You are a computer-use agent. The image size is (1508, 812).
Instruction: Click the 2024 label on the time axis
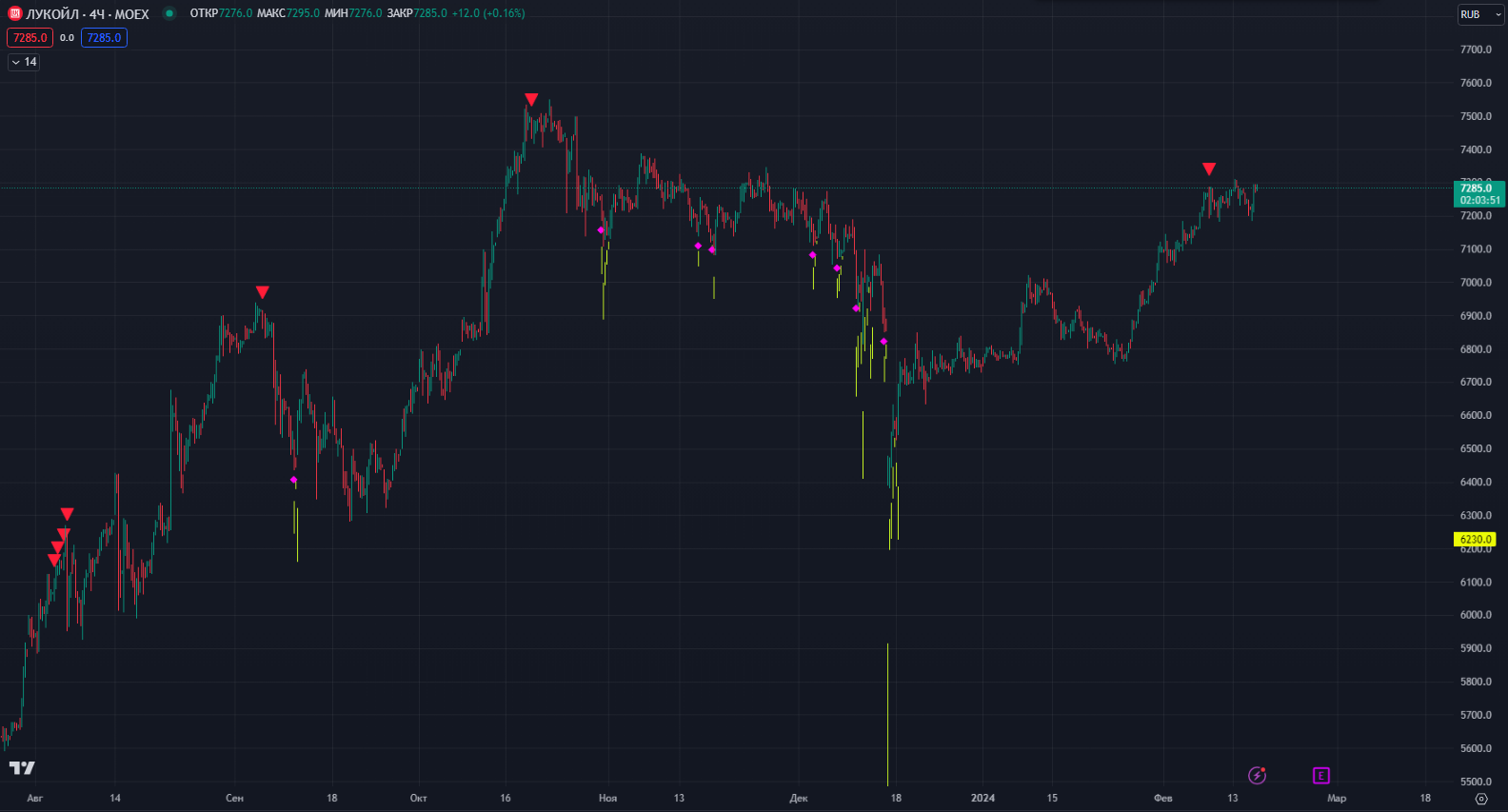[x=982, y=798]
